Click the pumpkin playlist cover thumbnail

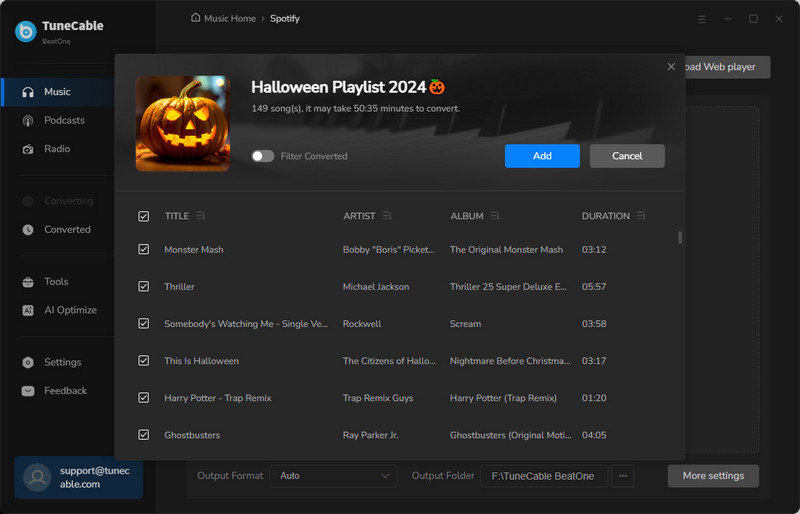[x=183, y=124]
